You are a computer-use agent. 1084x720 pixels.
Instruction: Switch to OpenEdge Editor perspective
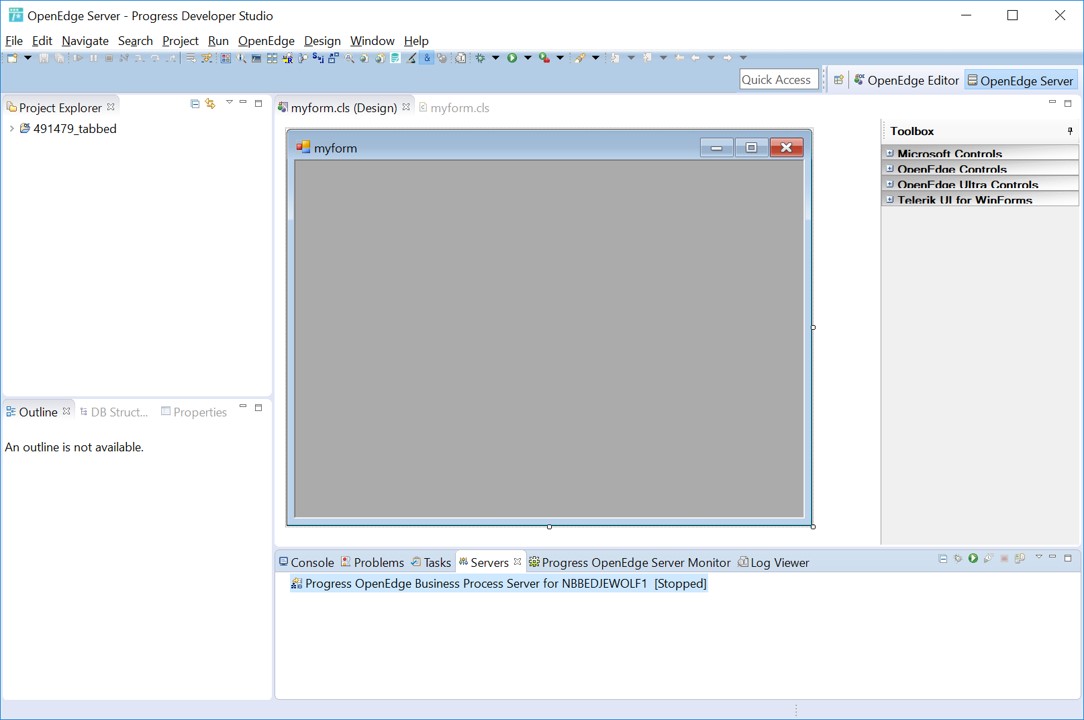pyautogui.click(x=905, y=81)
